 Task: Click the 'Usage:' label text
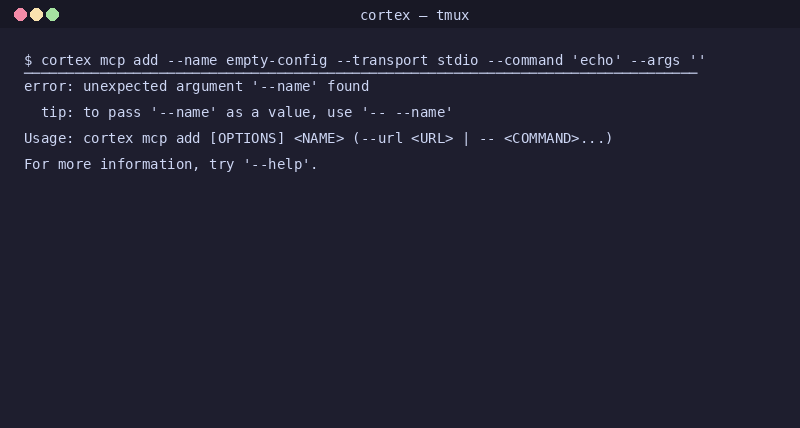pyautogui.click(x=49, y=138)
